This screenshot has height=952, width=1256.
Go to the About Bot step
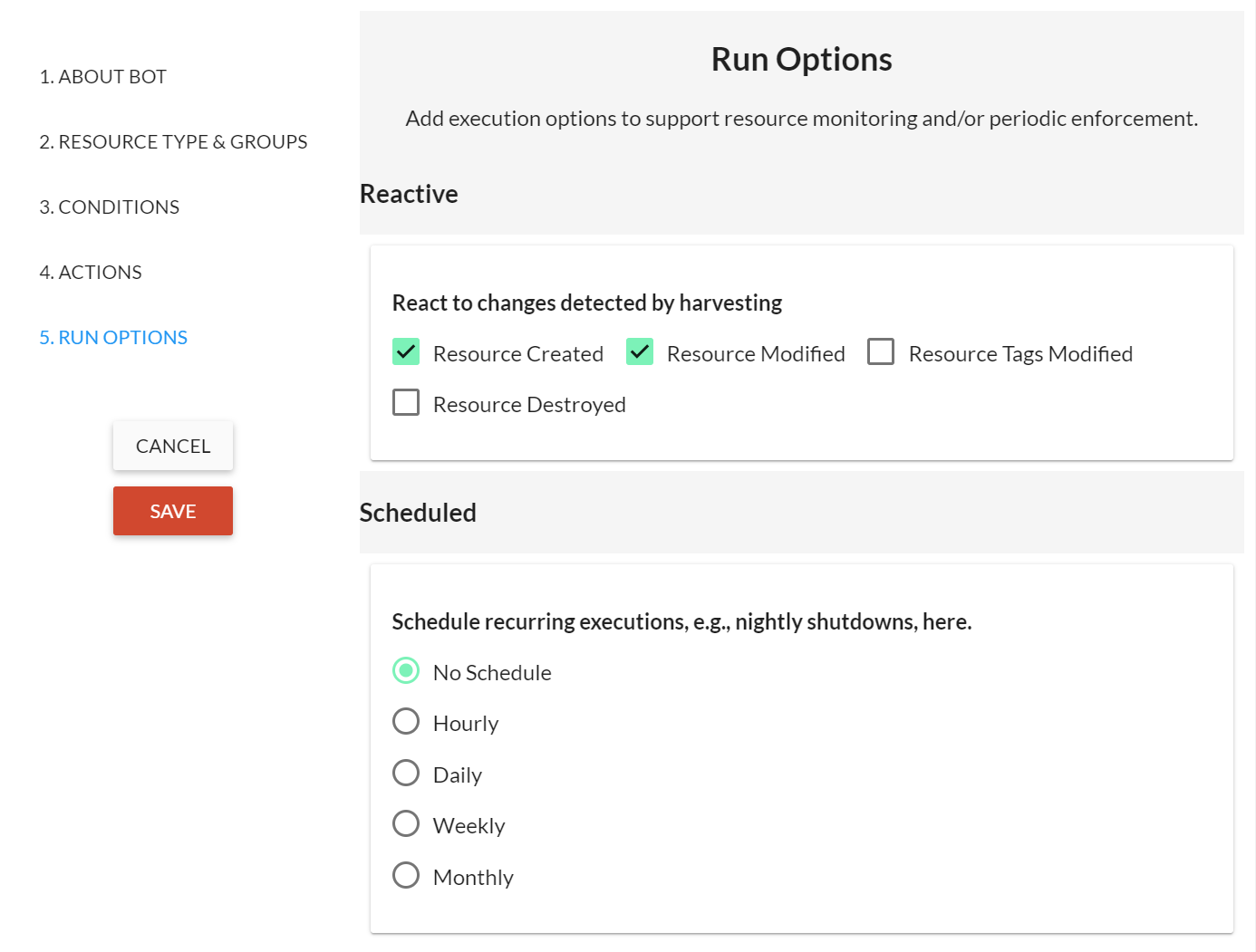click(103, 77)
